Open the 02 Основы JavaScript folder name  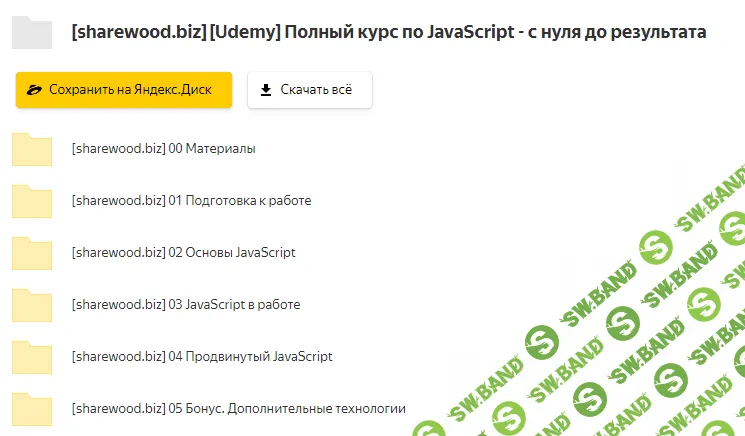(x=183, y=253)
